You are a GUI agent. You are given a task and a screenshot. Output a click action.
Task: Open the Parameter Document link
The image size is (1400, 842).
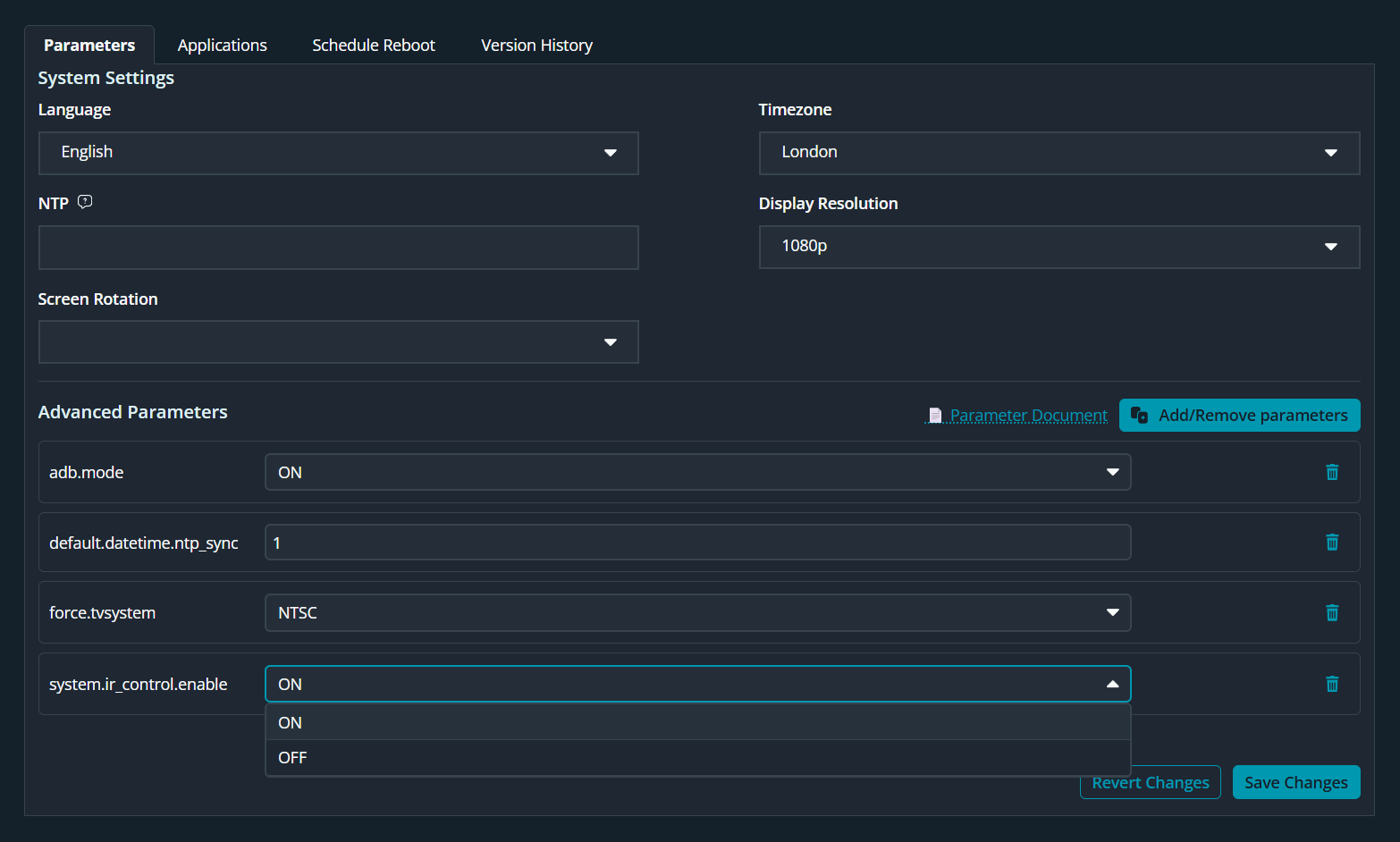pos(1028,416)
